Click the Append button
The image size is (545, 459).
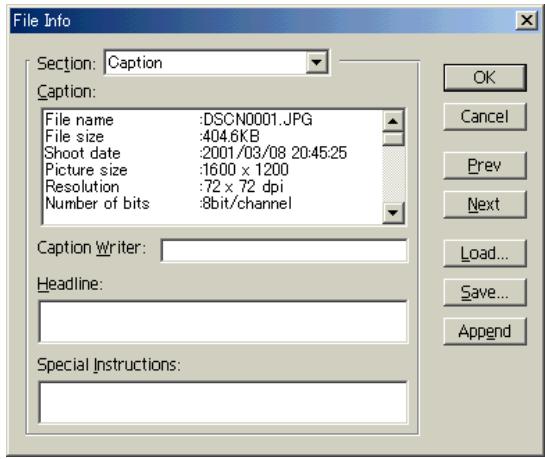coord(485,331)
